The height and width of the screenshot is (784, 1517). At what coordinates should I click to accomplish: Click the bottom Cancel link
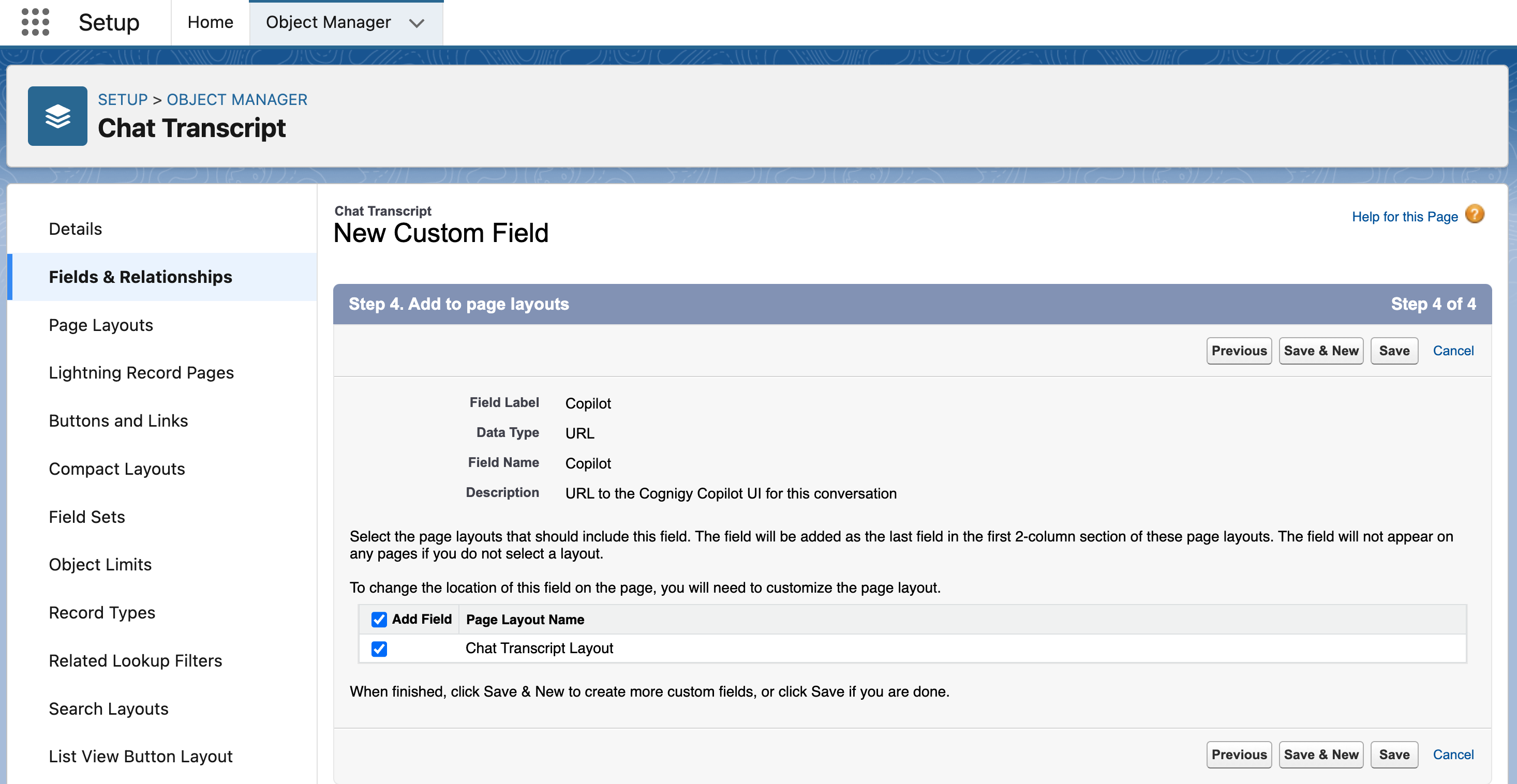[x=1453, y=755]
